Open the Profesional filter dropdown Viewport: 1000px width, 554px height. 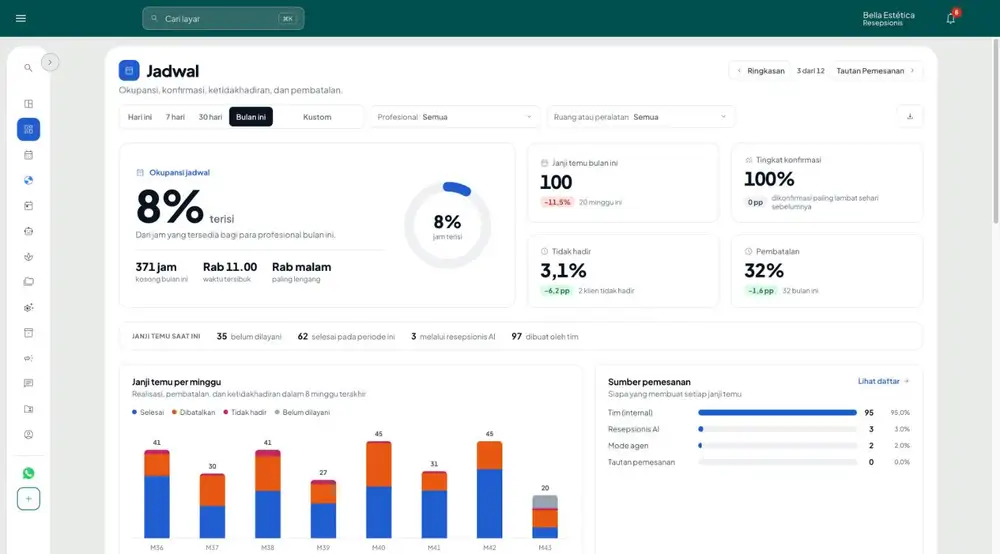(455, 117)
